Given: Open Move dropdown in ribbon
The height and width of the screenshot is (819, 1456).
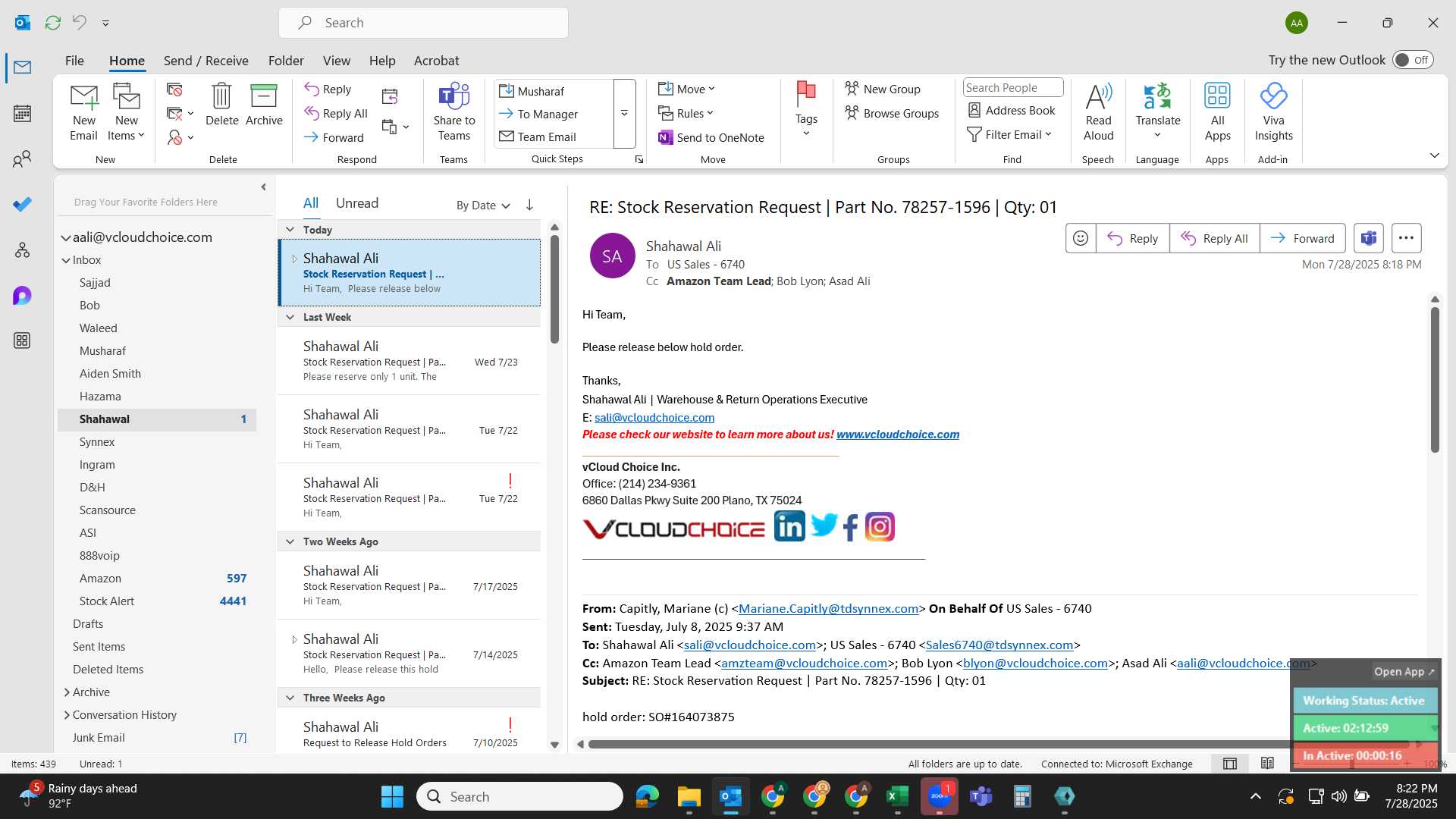Looking at the screenshot, I should 687,89.
